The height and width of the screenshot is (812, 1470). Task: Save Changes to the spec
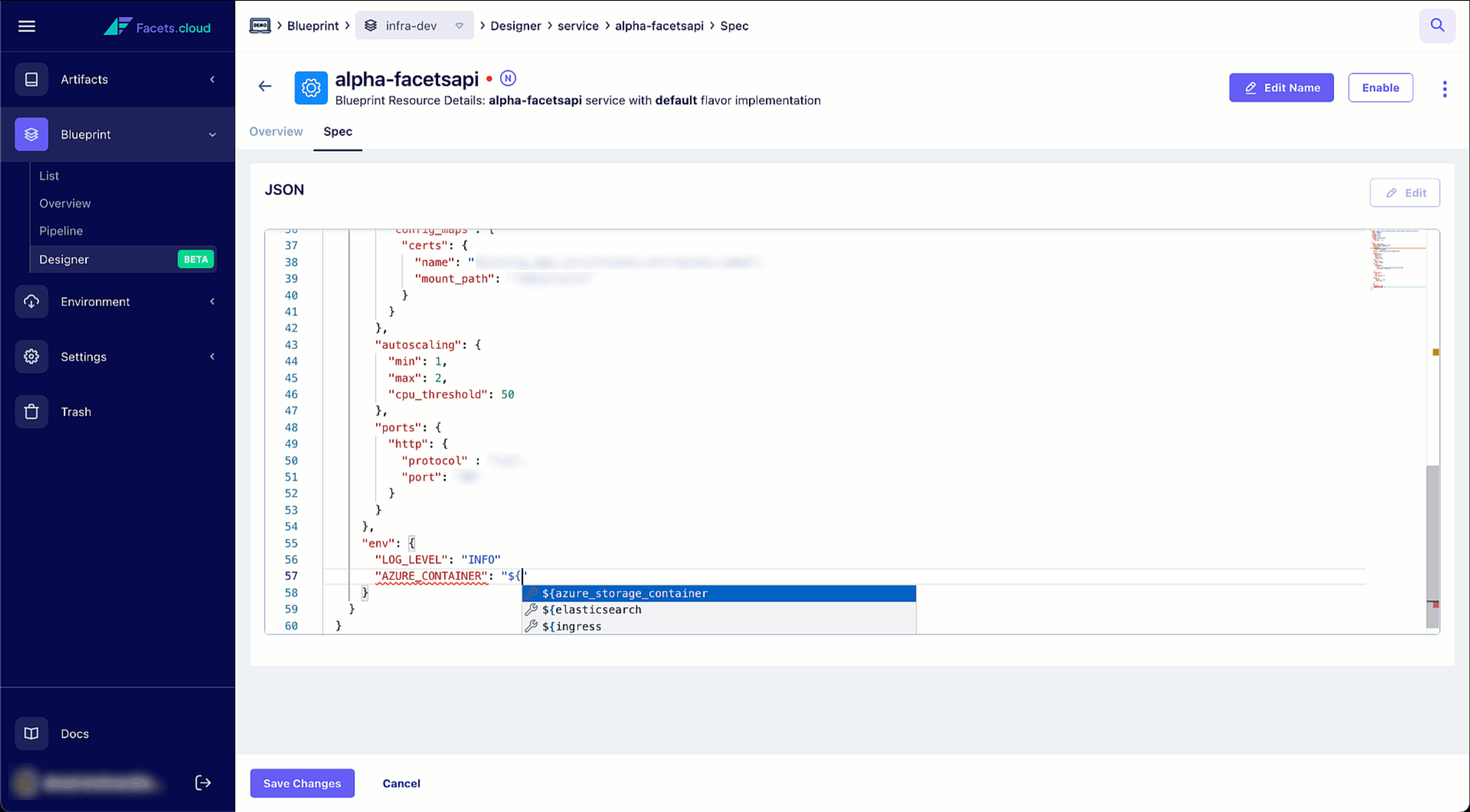point(302,783)
